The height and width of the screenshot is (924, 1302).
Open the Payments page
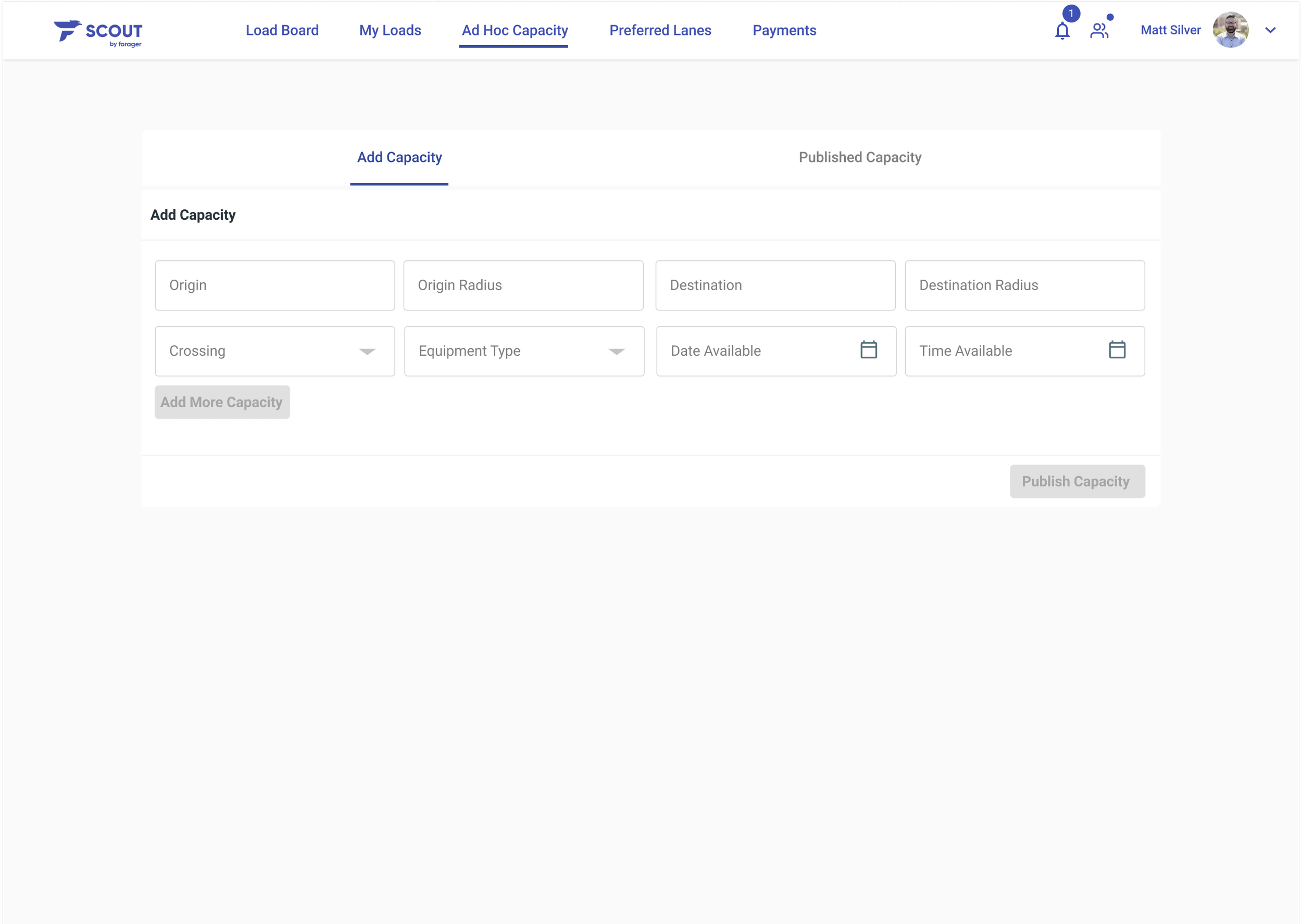784,30
